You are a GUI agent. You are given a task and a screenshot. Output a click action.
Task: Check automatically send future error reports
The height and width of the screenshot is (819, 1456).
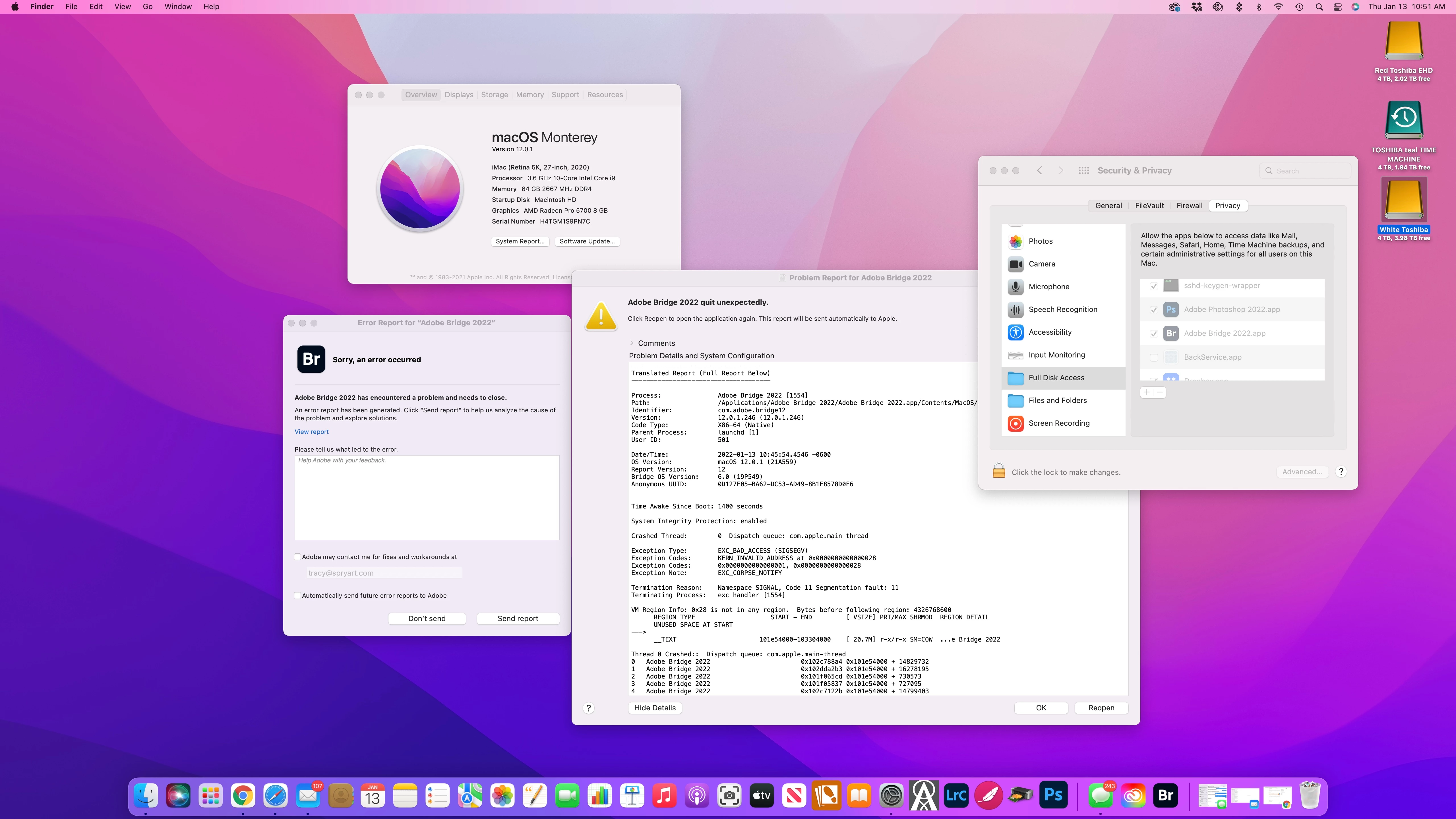(x=298, y=596)
